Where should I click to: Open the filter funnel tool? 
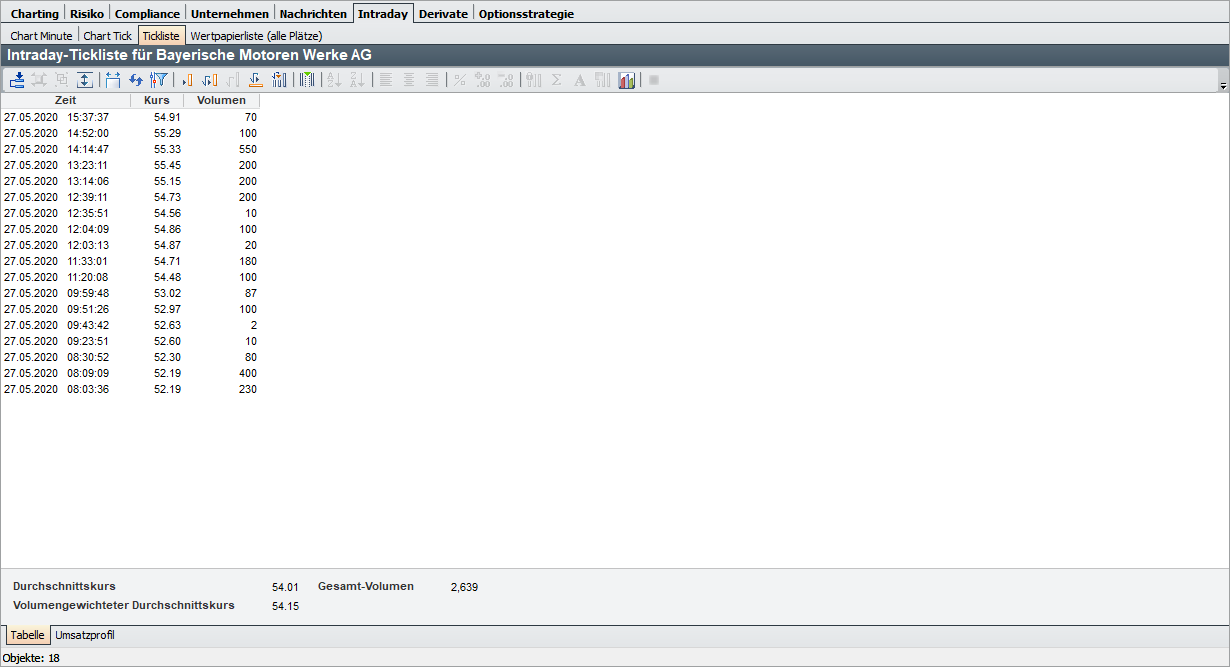(x=158, y=80)
